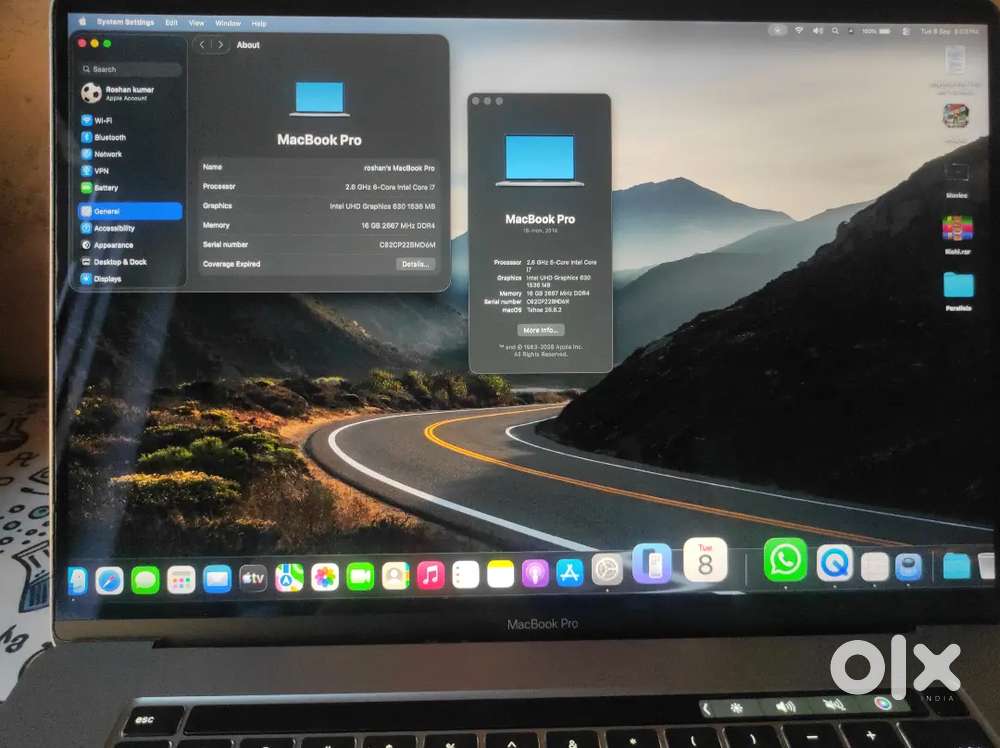Click the More Info... button
1000x748 pixels.
coord(540,330)
